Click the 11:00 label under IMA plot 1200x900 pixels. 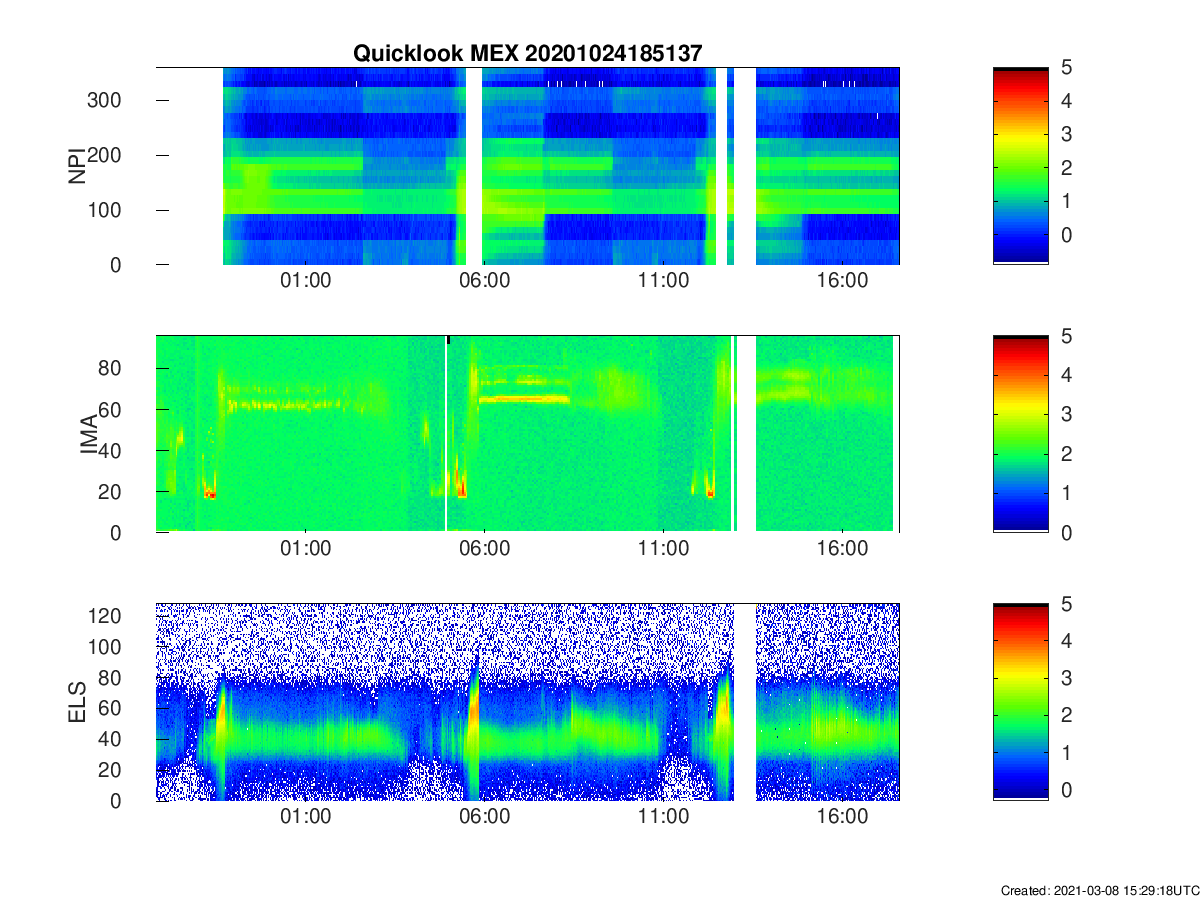pos(663,550)
